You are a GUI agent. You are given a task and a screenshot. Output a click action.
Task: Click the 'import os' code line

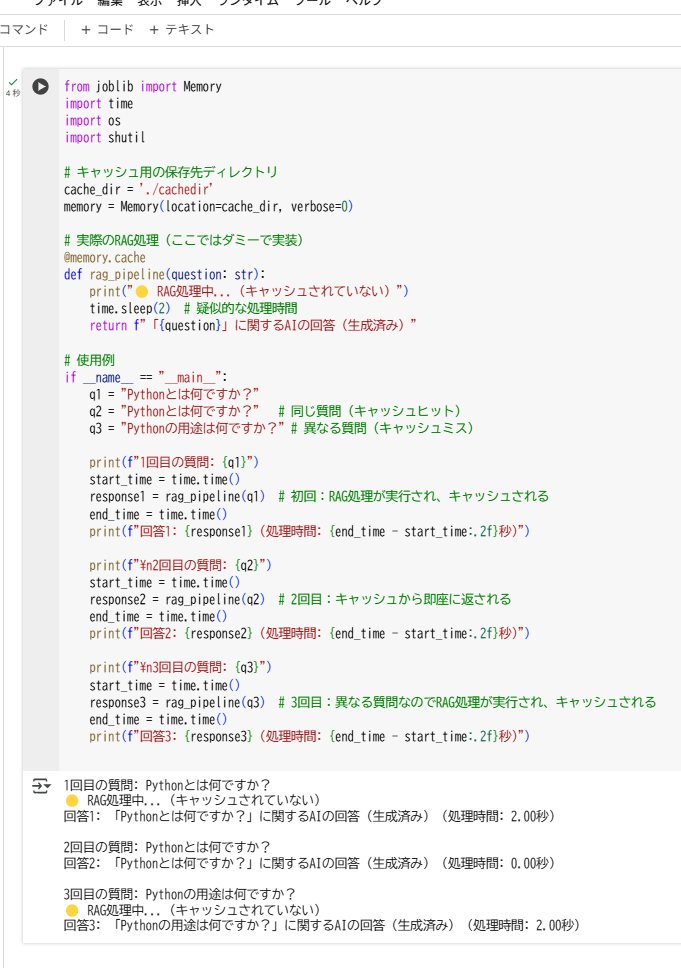tap(93, 121)
